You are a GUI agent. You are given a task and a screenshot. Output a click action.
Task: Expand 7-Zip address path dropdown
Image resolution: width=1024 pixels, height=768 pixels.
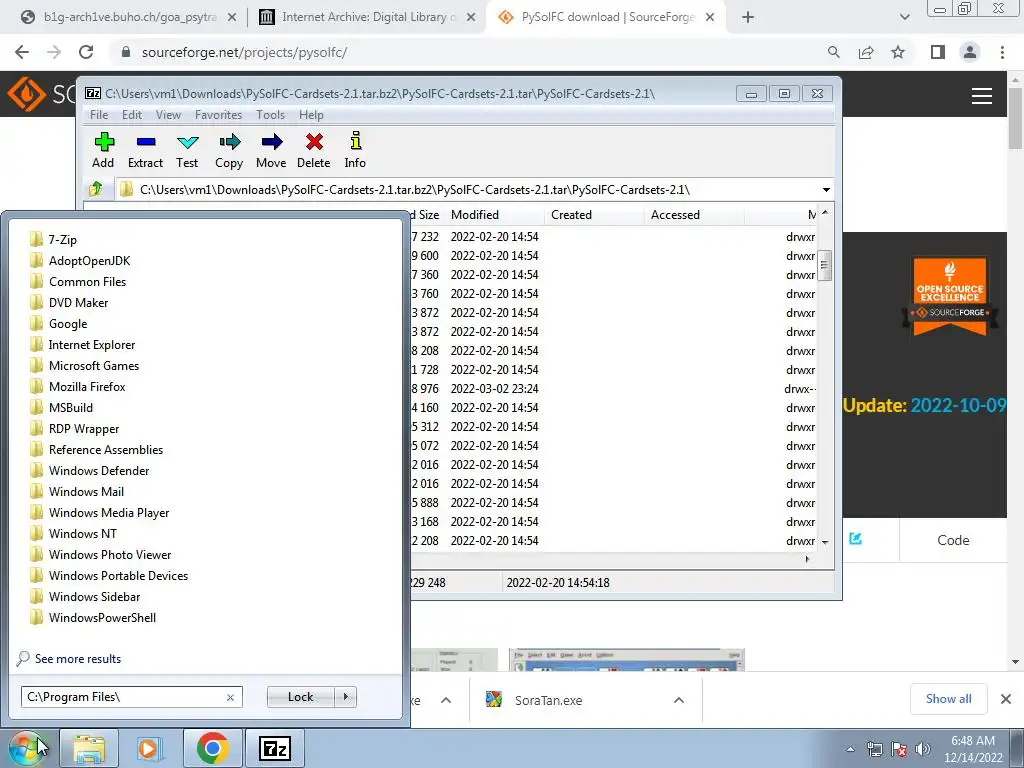coord(826,189)
